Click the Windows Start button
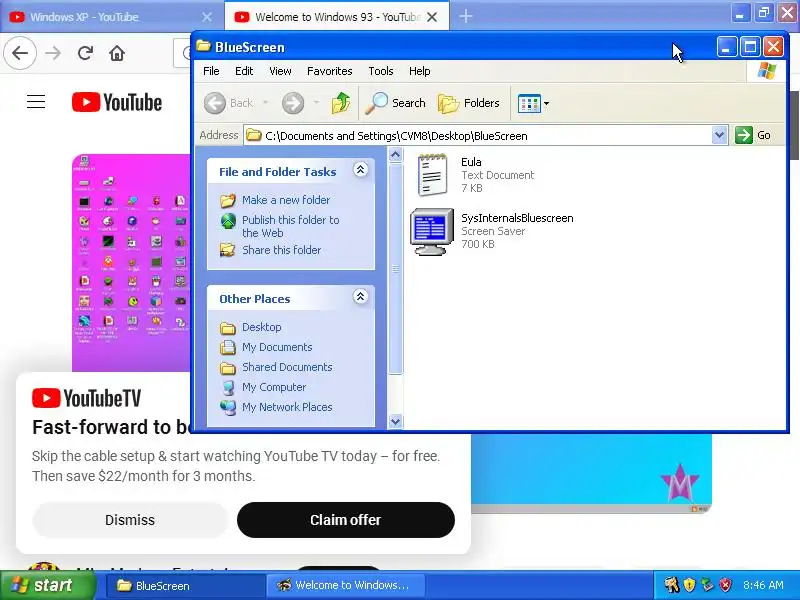The width and height of the screenshot is (800, 600). point(47,585)
